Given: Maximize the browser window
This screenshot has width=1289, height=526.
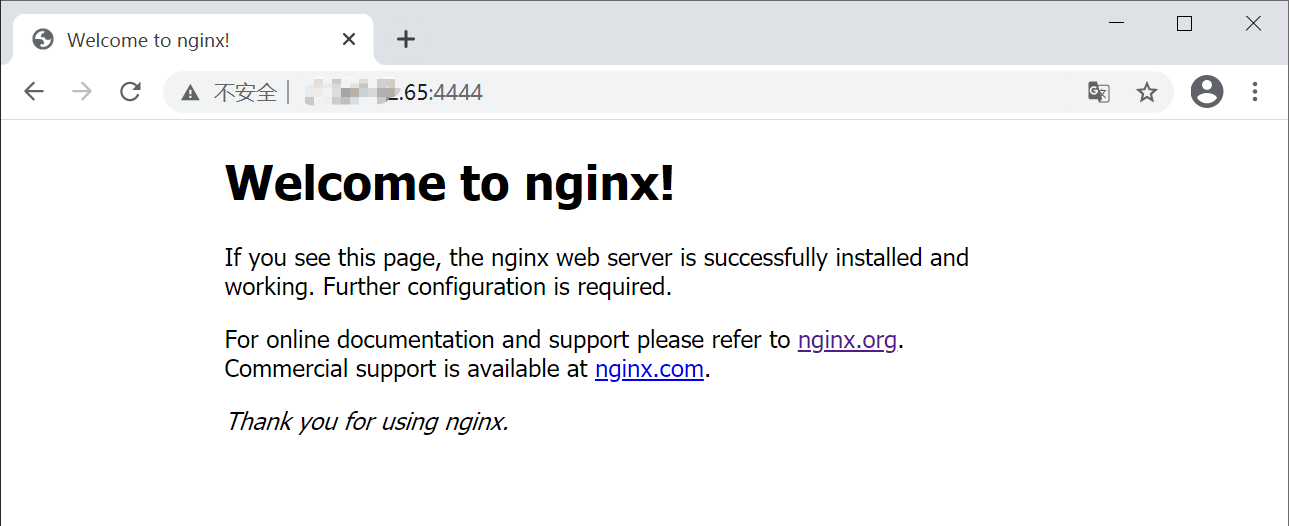Looking at the screenshot, I should pos(1185,23).
